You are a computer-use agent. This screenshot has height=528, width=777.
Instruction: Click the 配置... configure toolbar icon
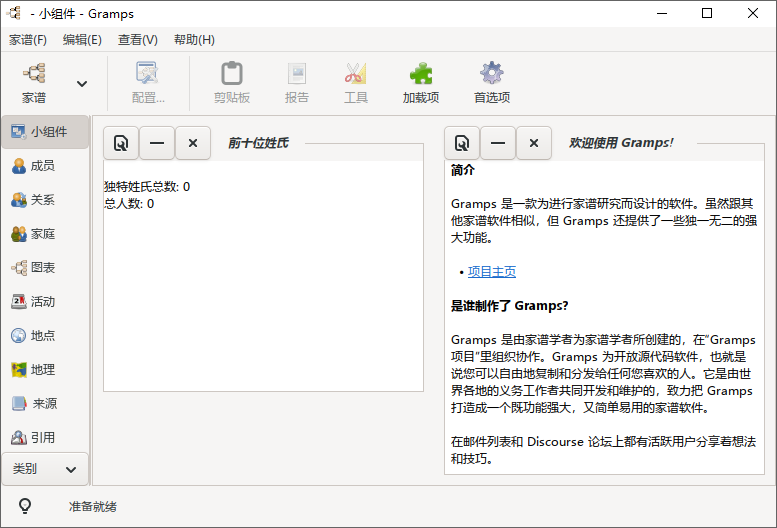[148, 83]
